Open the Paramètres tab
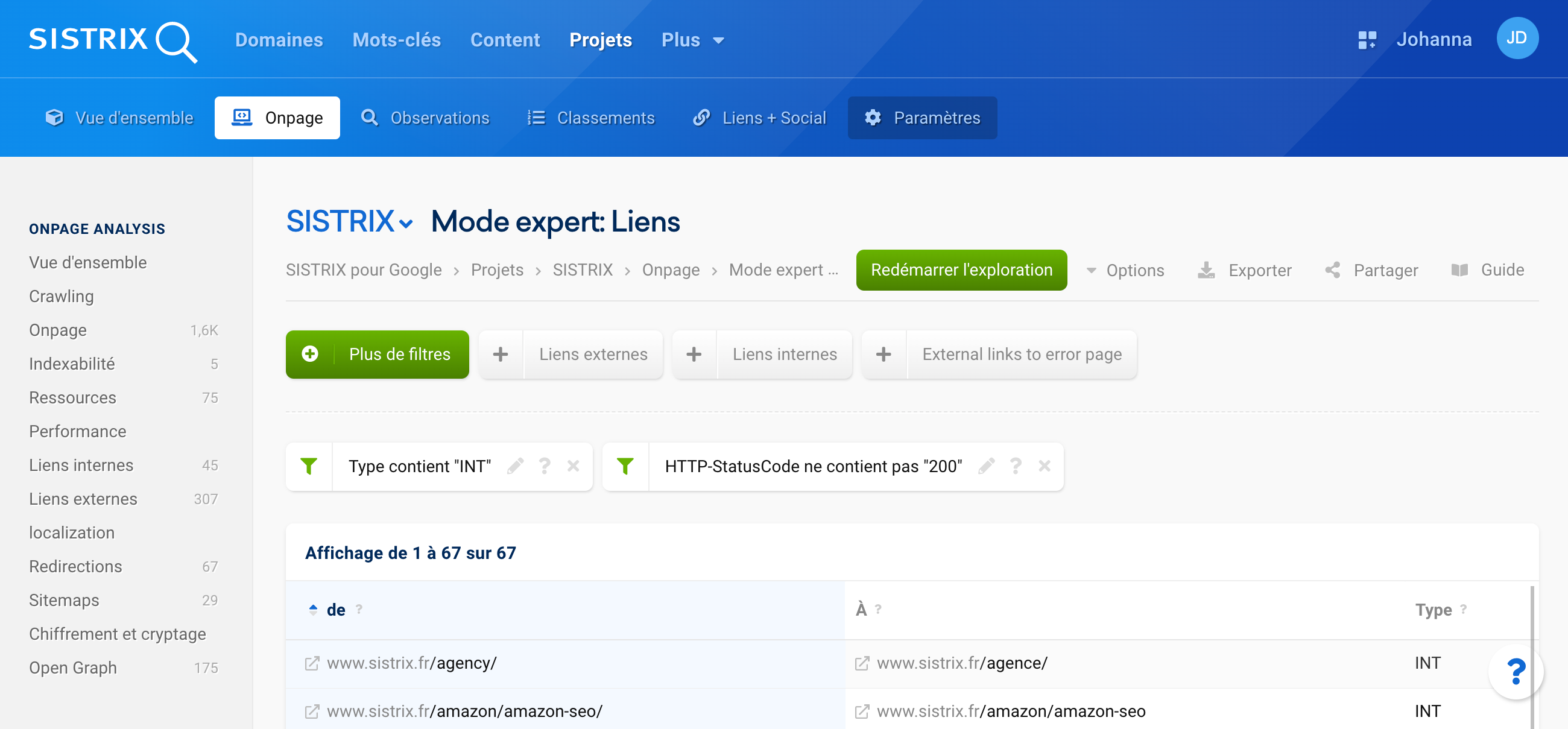Viewport: 1568px width, 729px height. click(922, 118)
